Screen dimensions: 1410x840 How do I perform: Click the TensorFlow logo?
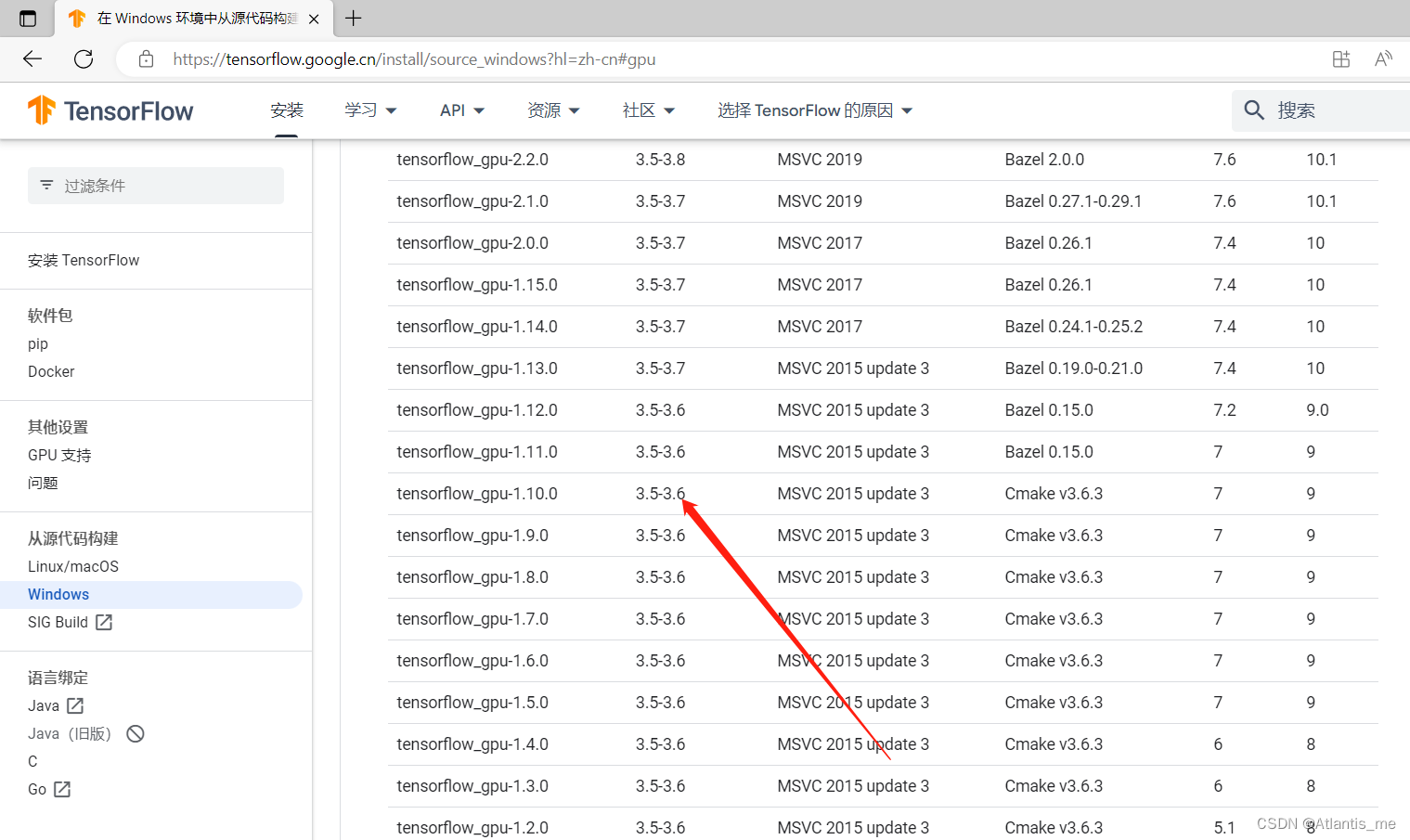[110, 110]
